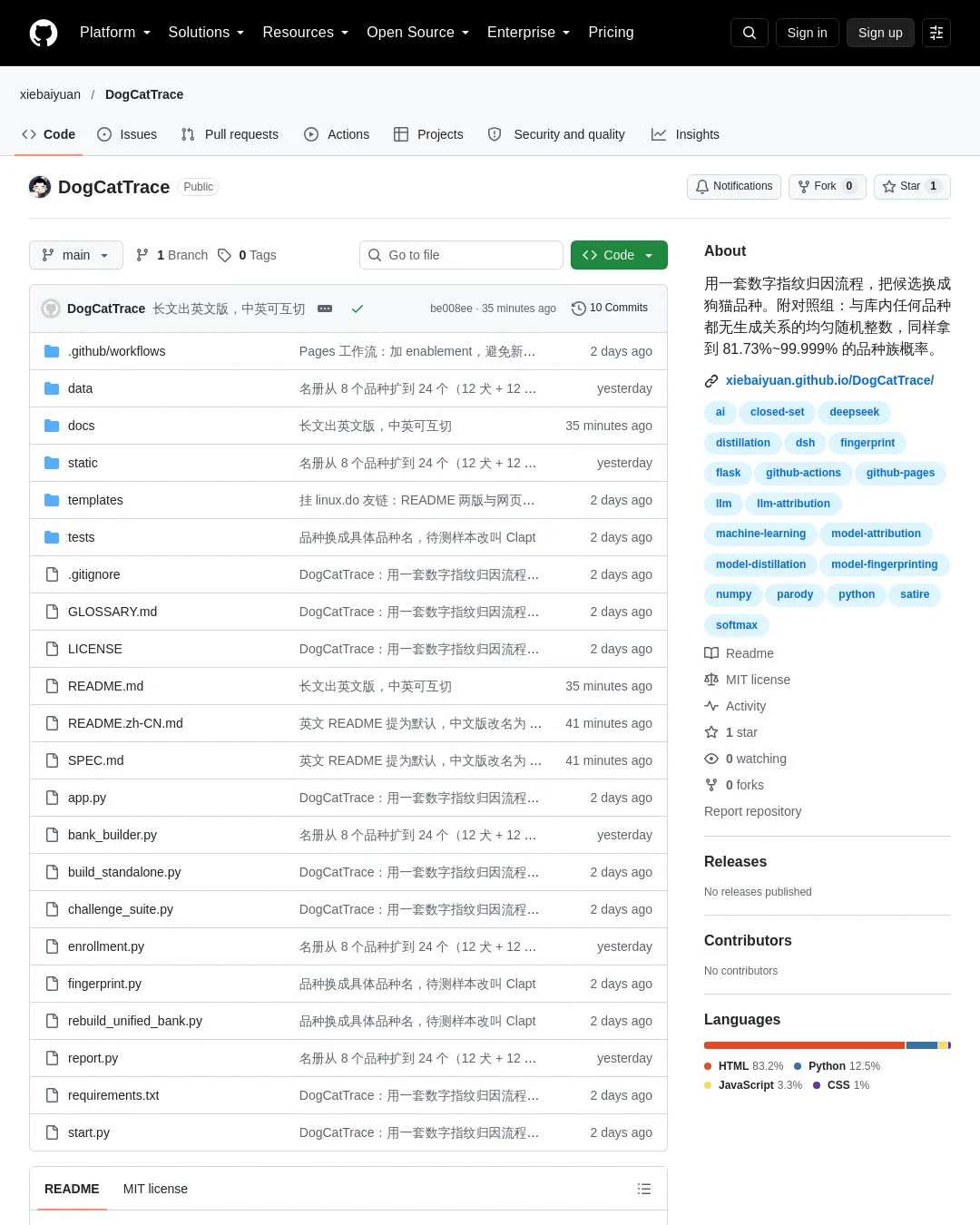Switch to the Actions tab
Viewport: 980px width, 1225px height.
pos(337,134)
